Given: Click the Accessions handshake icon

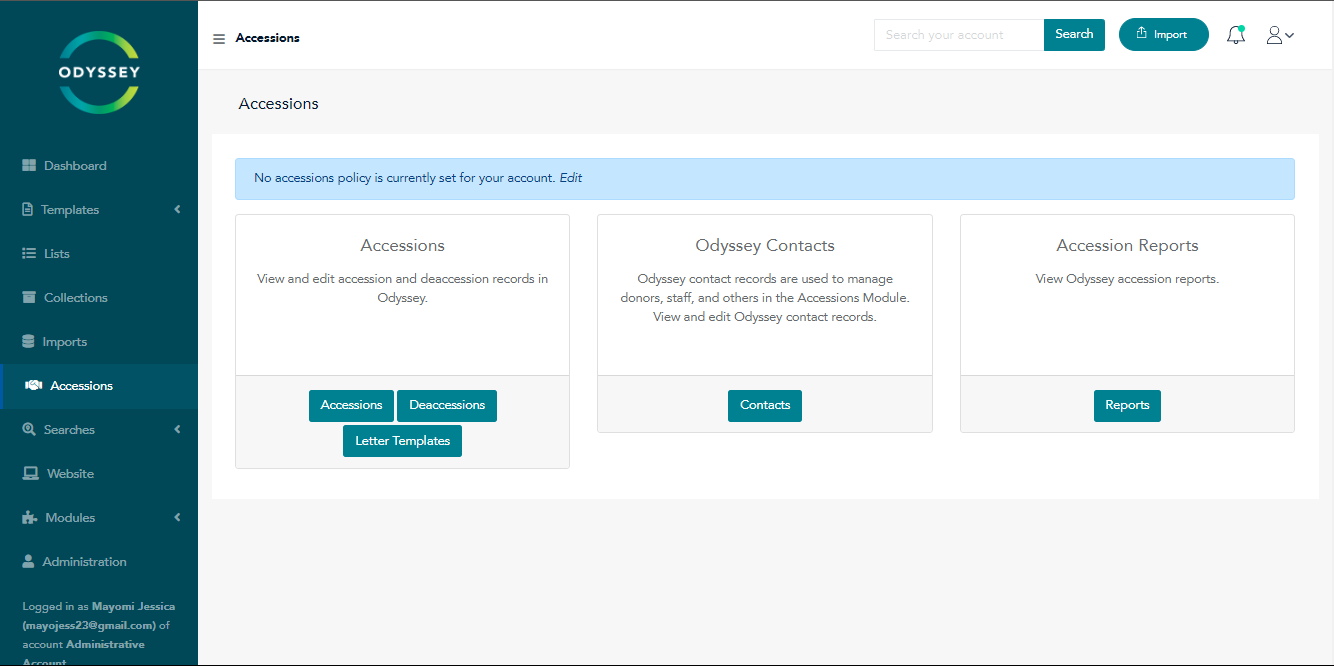Looking at the screenshot, I should (x=33, y=386).
